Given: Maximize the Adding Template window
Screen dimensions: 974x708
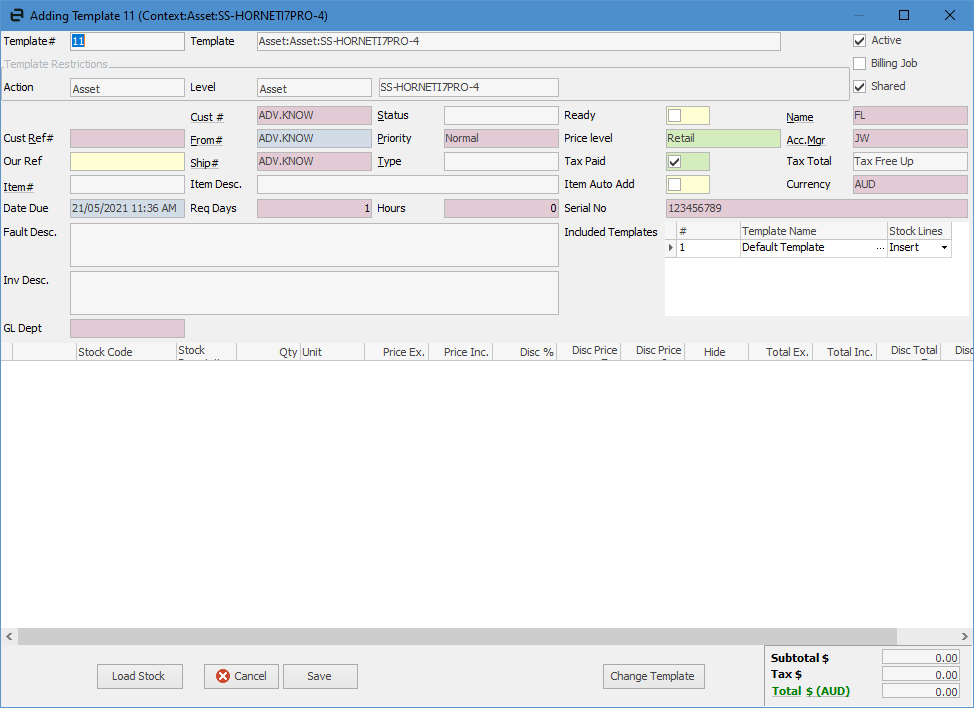Looking at the screenshot, I should pyautogui.click(x=904, y=15).
